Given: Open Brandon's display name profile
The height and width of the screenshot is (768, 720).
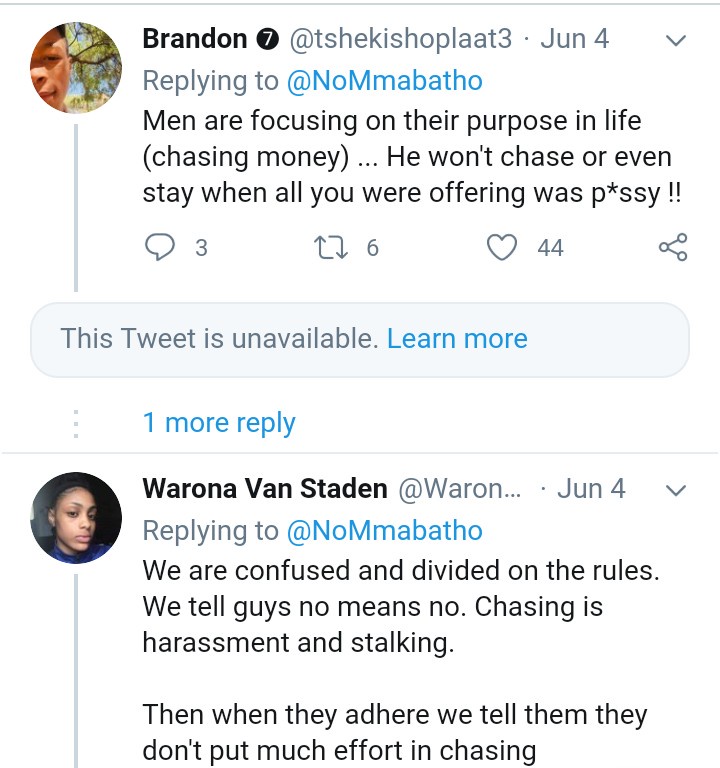Looking at the screenshot, I should click(195, 39).
